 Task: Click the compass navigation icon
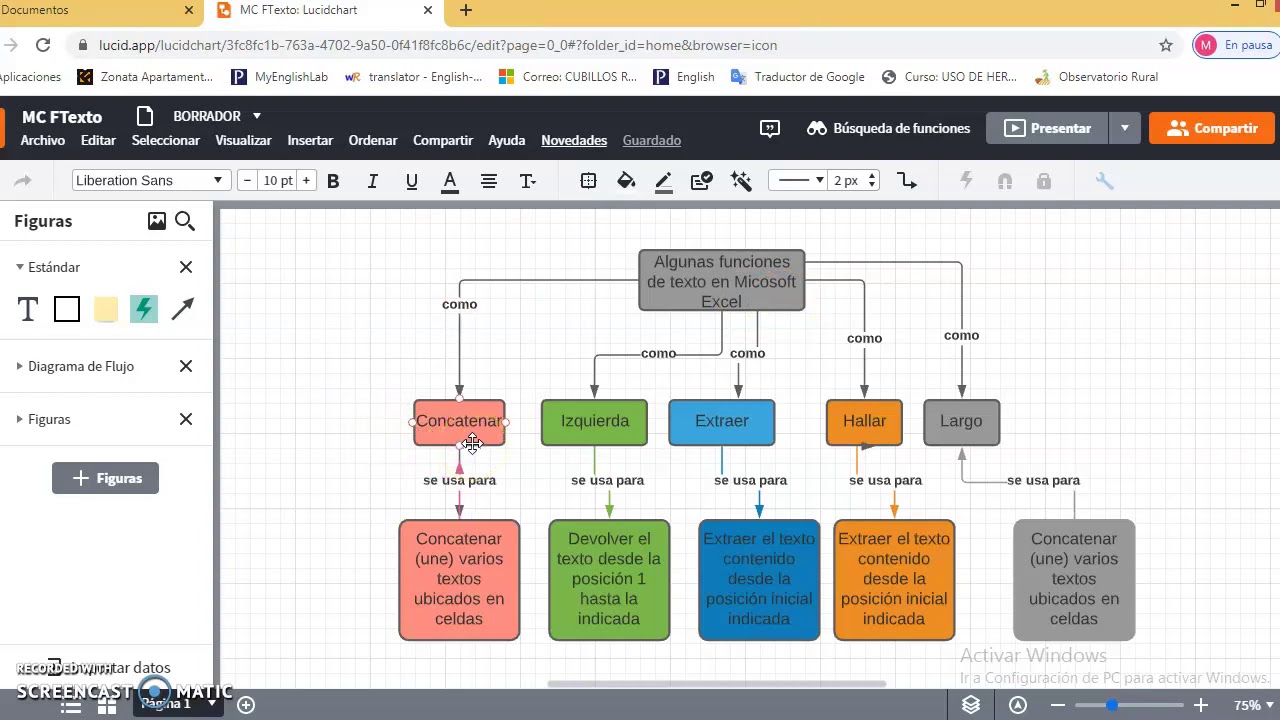click(x=1018, y=705)
